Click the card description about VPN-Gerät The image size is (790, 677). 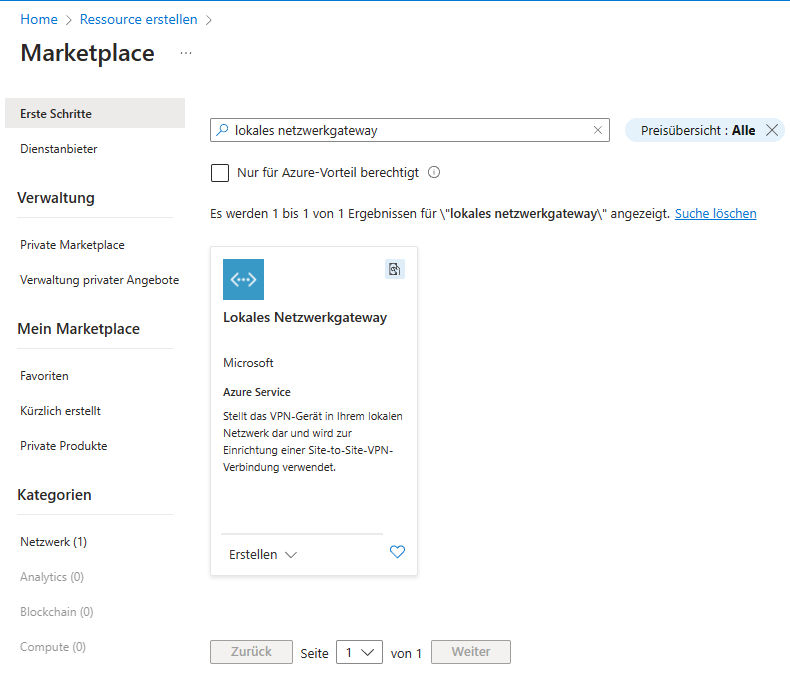pyautogui.click(x=312, y=442)
